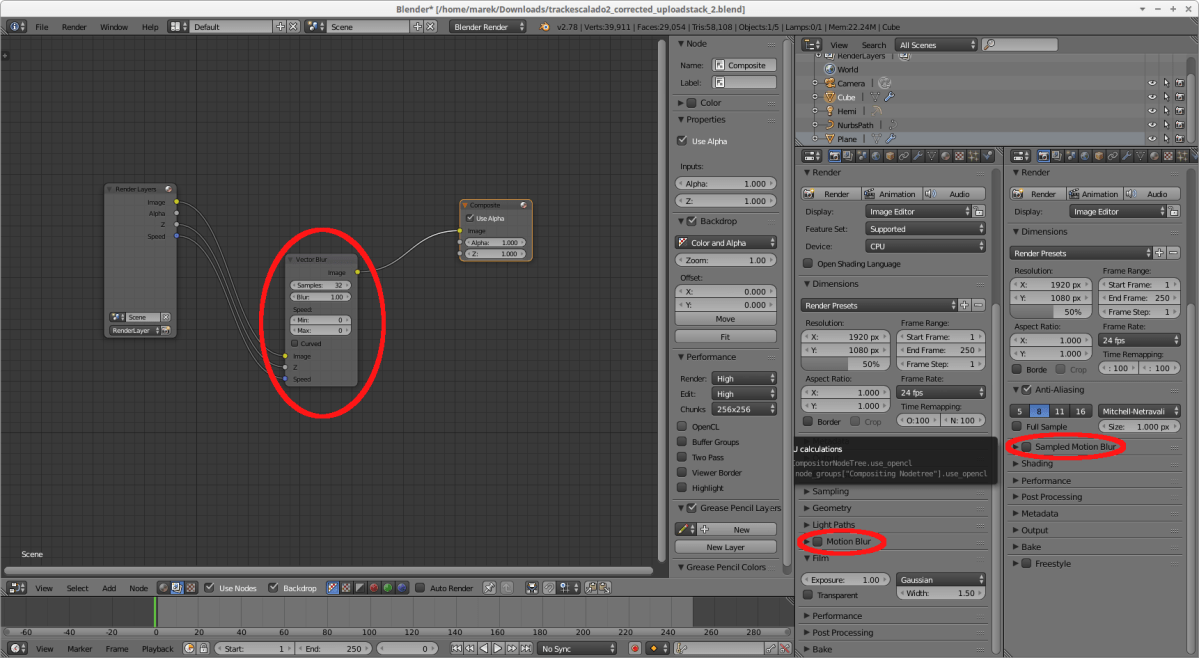Screen dimensions: 1199x658
Task: Click the play animation in reverse button
Action: 484,648
